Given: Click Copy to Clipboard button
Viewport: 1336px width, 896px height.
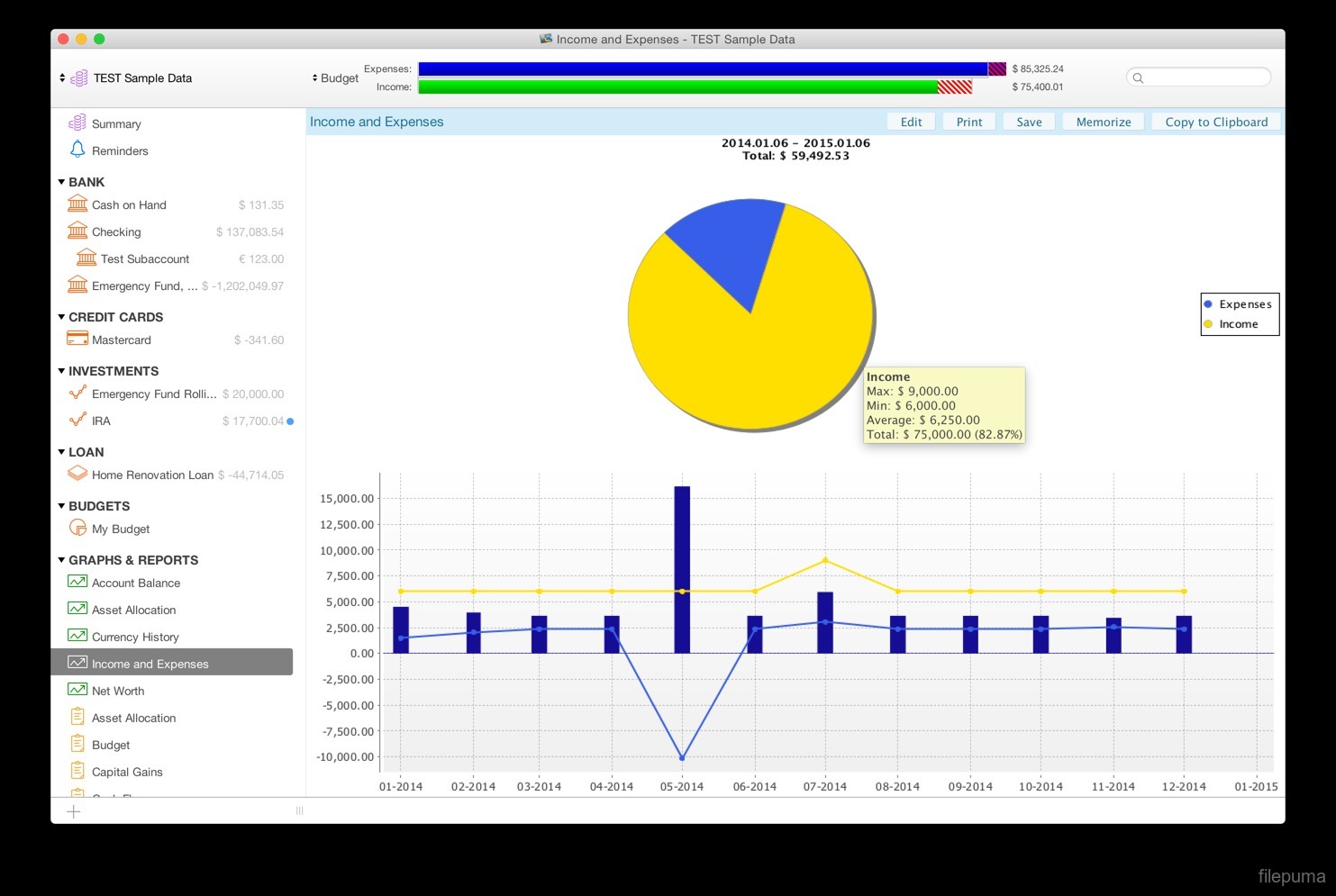Looking at the screenshot, I should click(x=1215, y=122).
